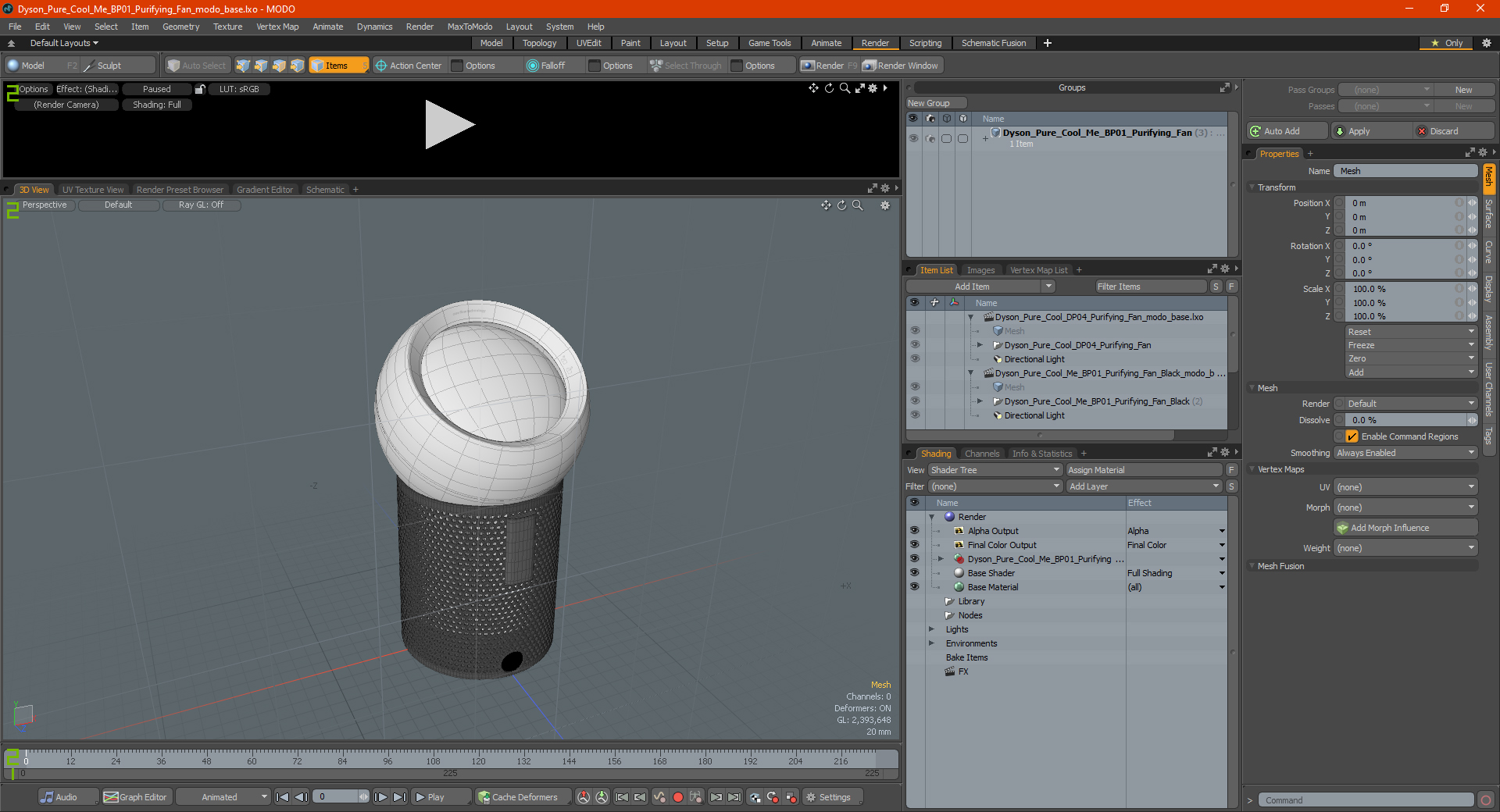Open the Geometry menu
1500x812 pixels.
coord(180,27)
